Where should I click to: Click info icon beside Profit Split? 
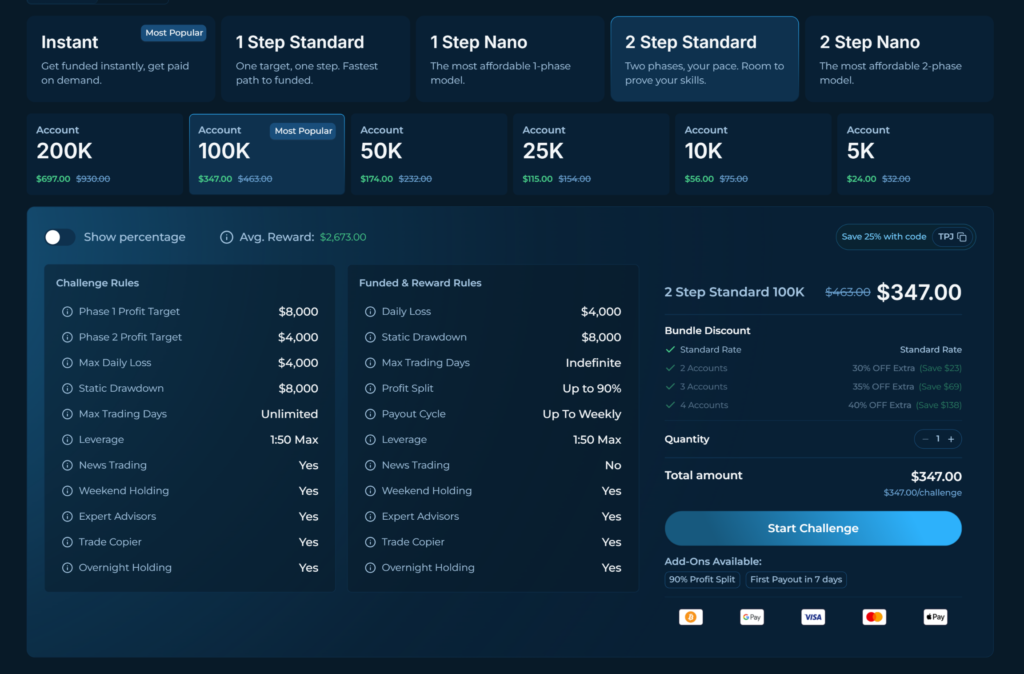370,389
